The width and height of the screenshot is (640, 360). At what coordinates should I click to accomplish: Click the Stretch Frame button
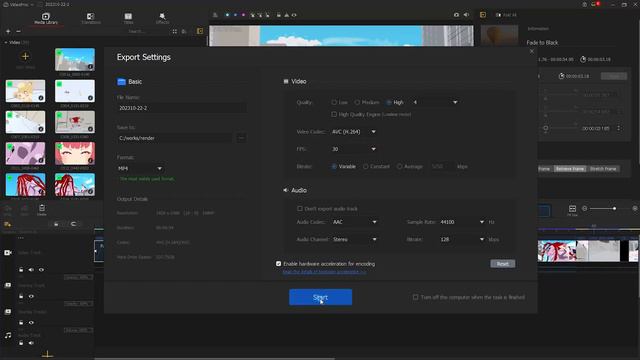pyautogui.click(x=603, y=169)
